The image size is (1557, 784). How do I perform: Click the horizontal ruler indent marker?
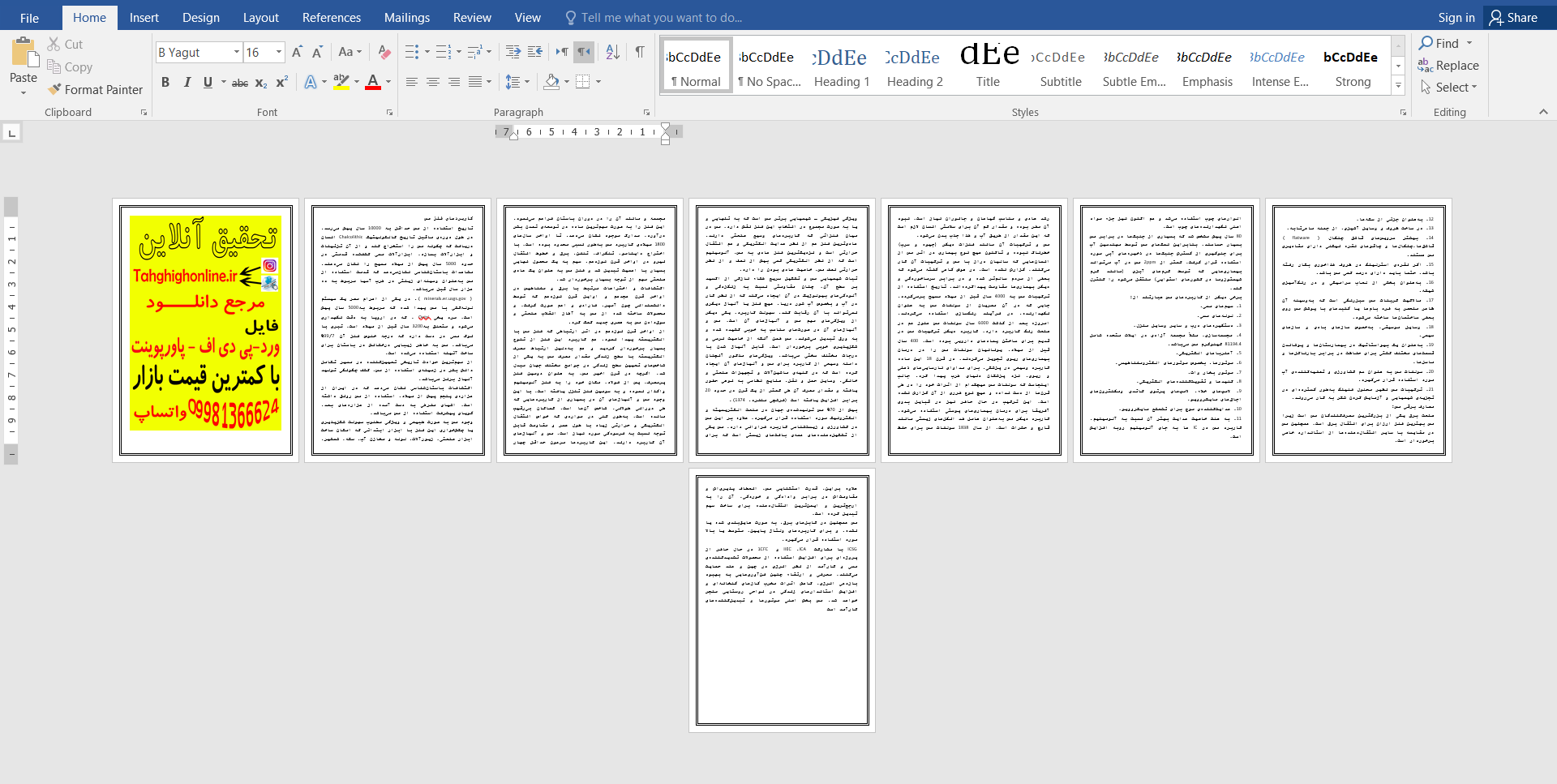(665, 134)
